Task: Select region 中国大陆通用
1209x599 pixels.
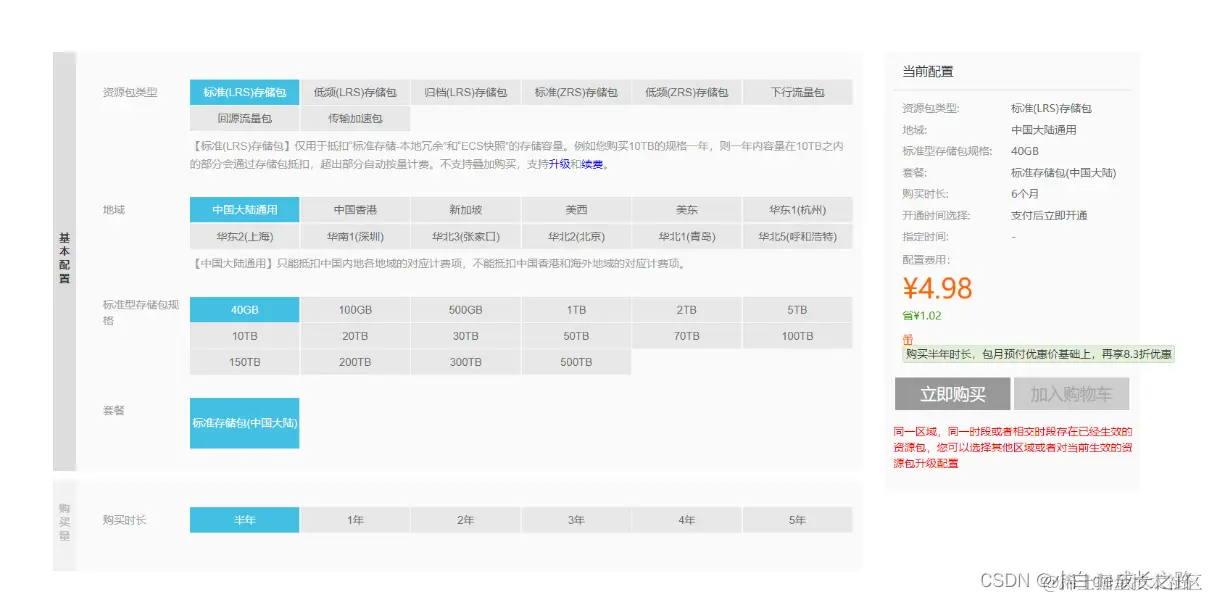Action: point(245,210)
